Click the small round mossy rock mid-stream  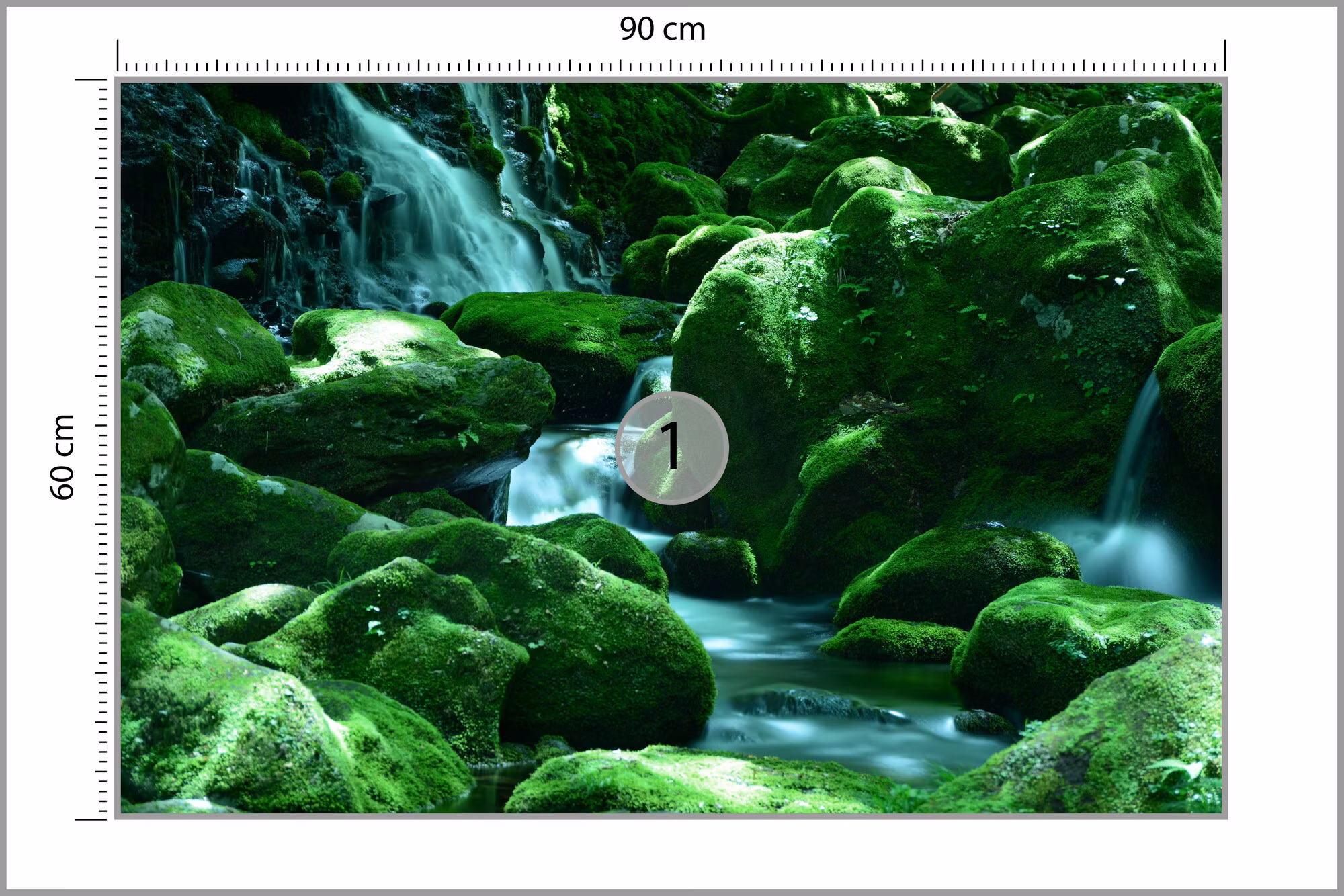tap(710, 563)
